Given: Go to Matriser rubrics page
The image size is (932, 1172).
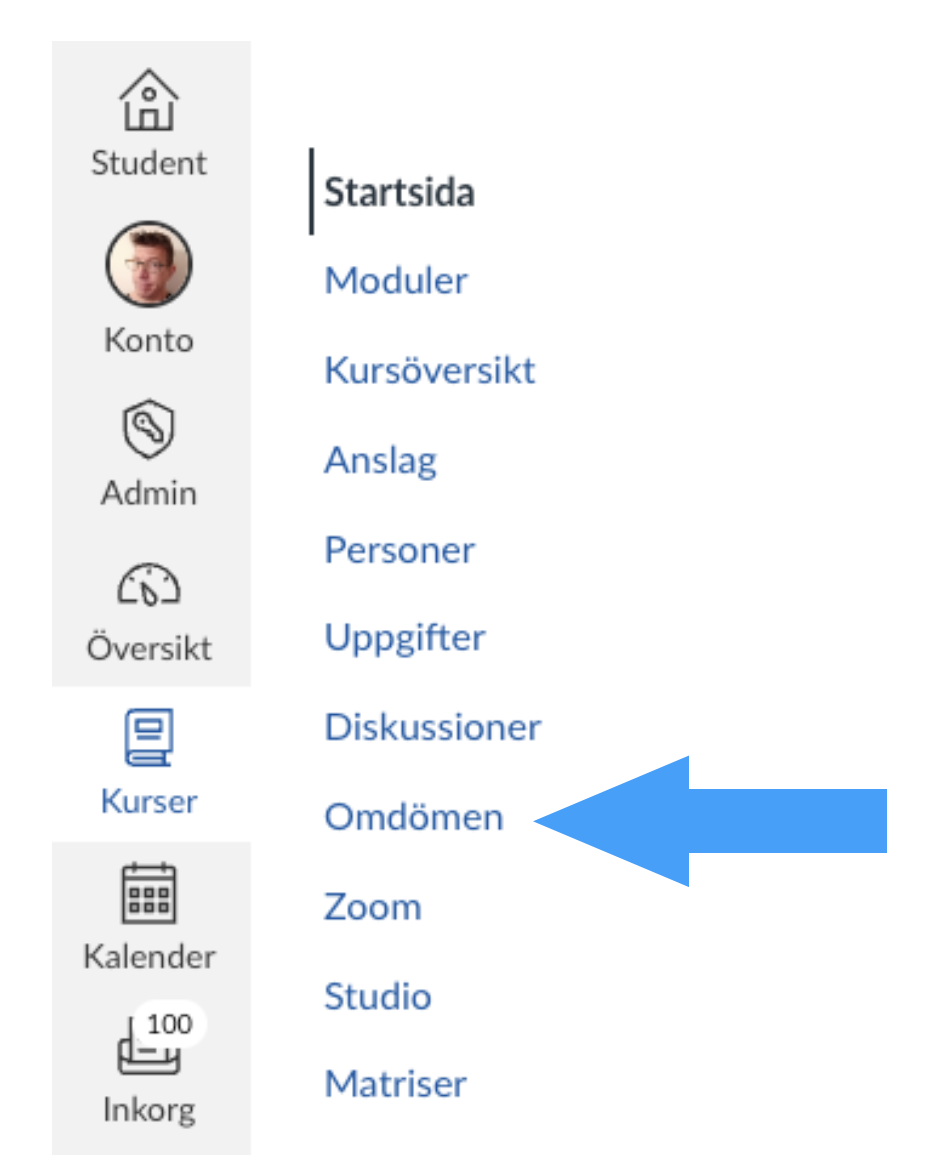Looking at the screenshot, I should coord(396,1084).
